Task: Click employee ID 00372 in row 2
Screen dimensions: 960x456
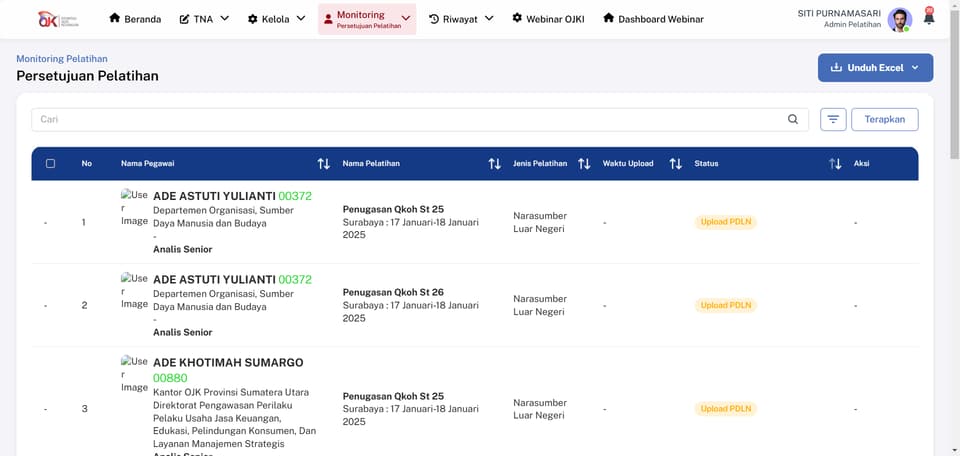Action: coord(295,280)
